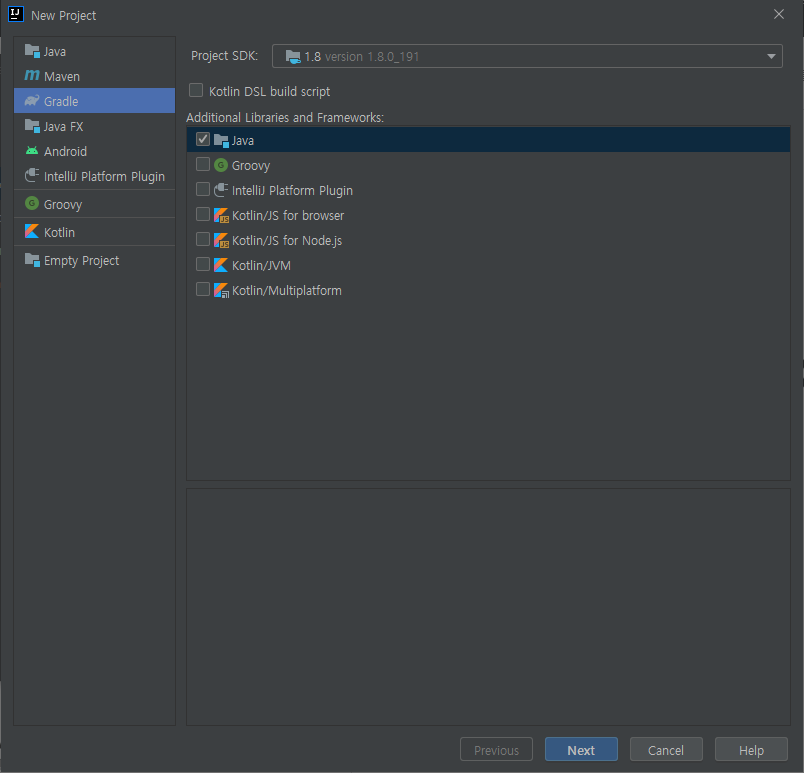Click the Kotlin/JS for browser icon
This screenshot has height=773, width=804.
click(221, 215)
